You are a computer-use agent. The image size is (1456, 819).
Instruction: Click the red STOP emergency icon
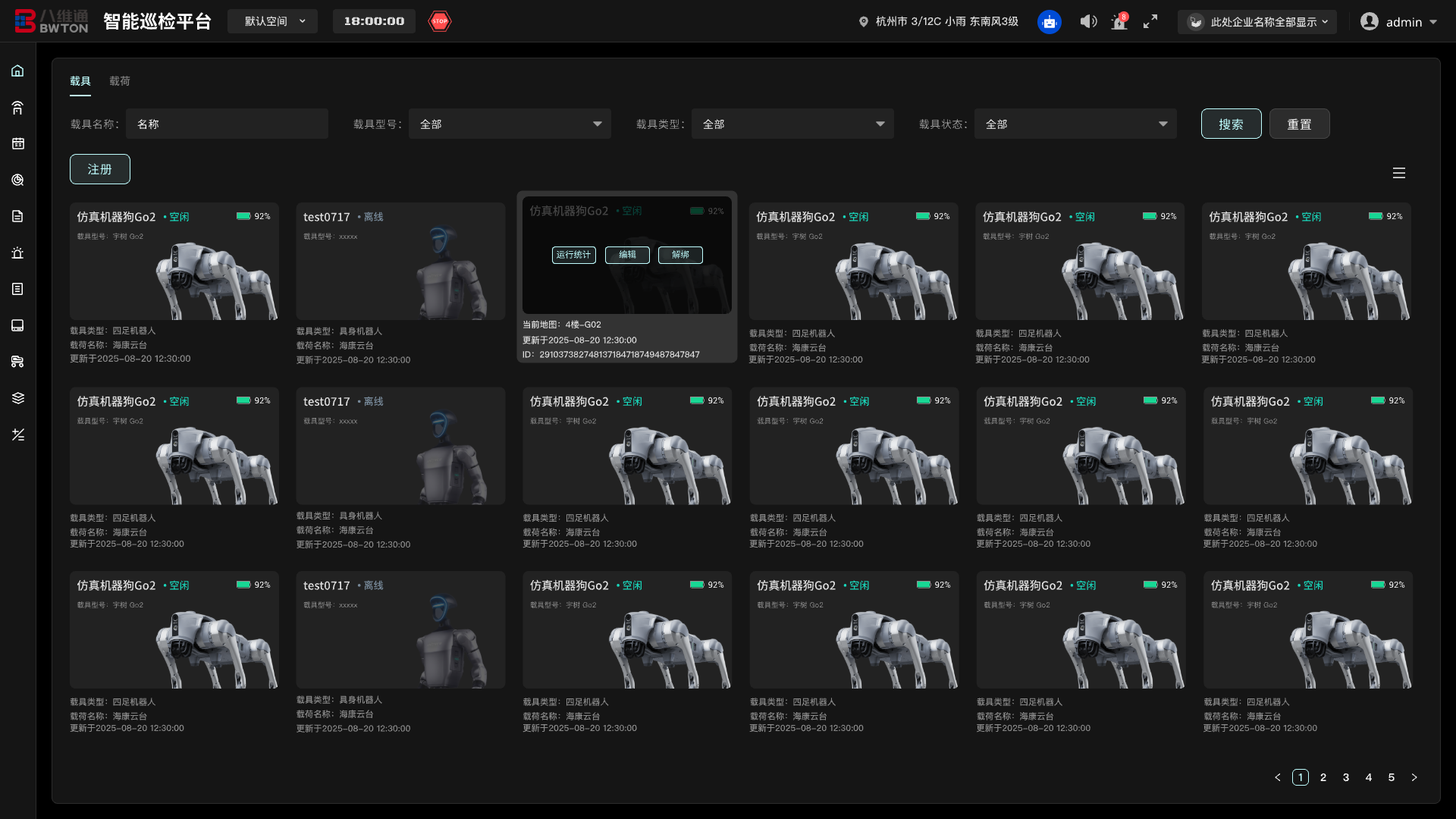(x=440, y=21)
